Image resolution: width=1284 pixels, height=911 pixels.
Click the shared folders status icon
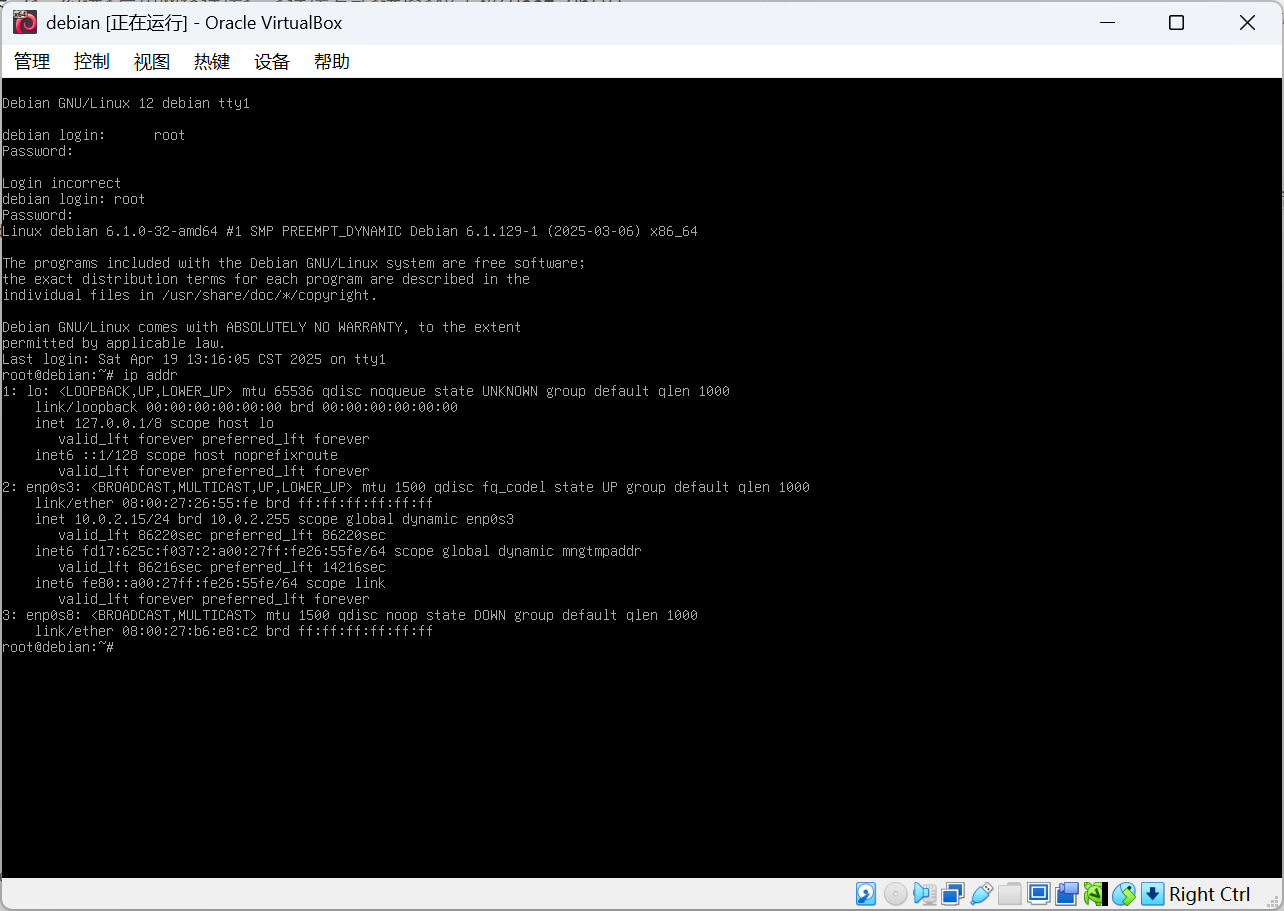1010,894
